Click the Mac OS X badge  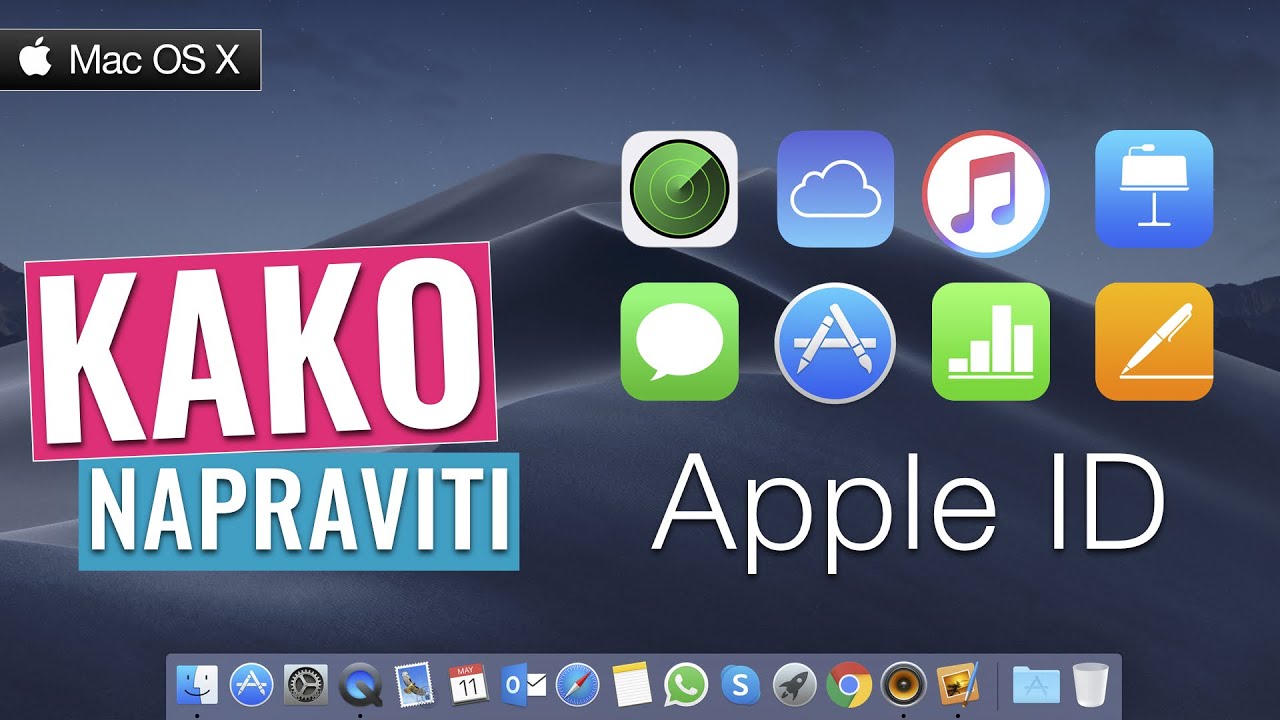coord(130,60)
